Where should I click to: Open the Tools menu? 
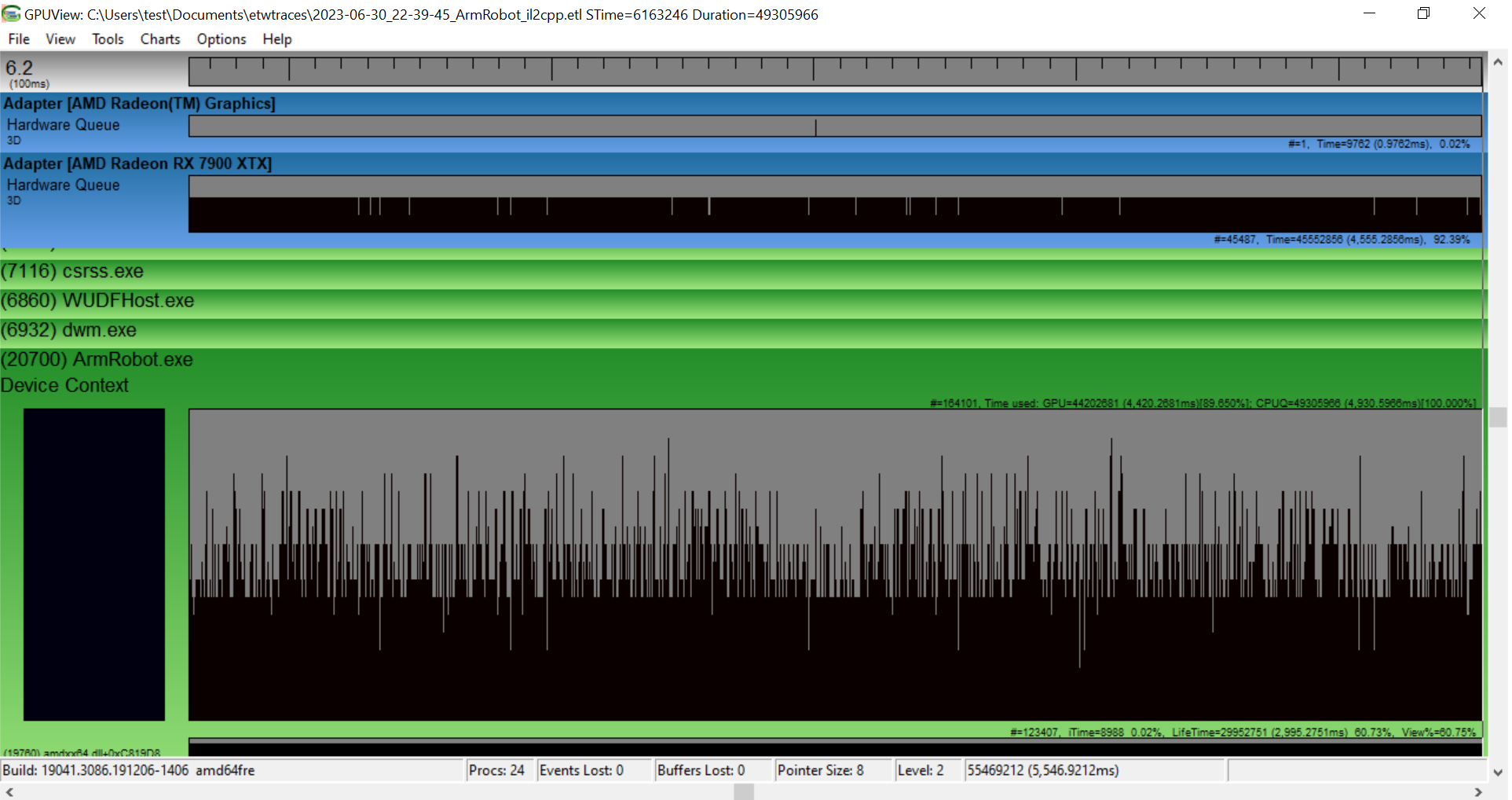[108, 39]
